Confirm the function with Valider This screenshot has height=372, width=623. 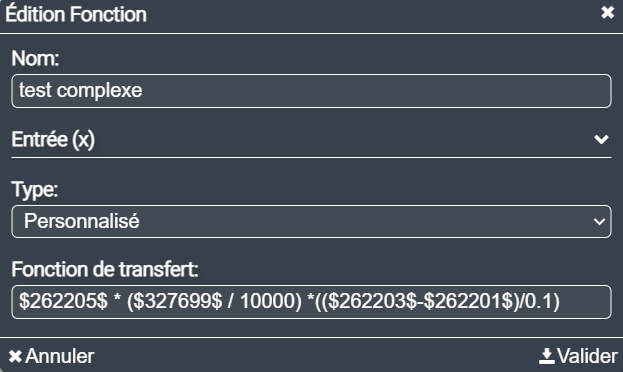click(x=578, y=356)
